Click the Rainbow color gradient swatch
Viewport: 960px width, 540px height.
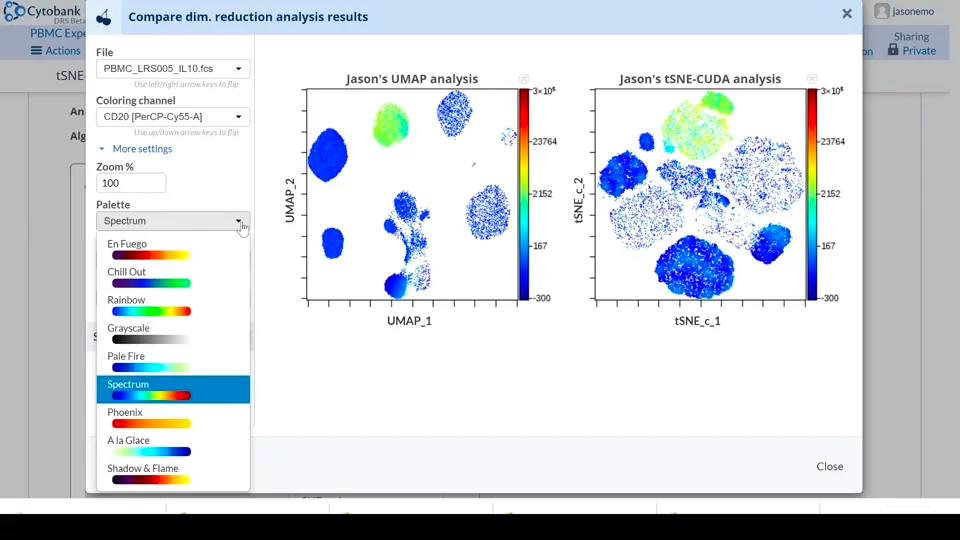(151, 312)
